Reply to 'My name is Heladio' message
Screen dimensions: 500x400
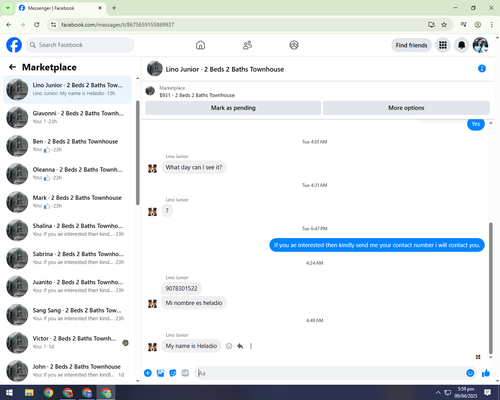click(x=240, y=346)
